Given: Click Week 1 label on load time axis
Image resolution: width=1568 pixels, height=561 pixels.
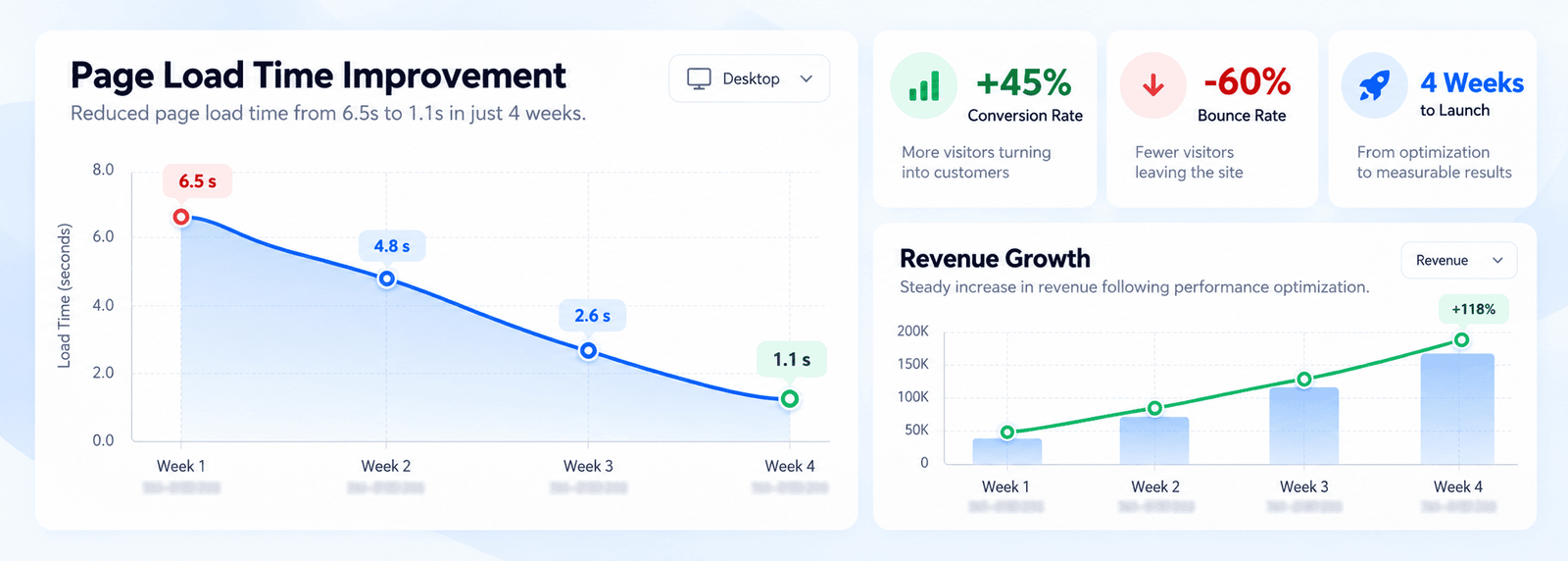Looking at the screenshot, I should click(181, 466).
